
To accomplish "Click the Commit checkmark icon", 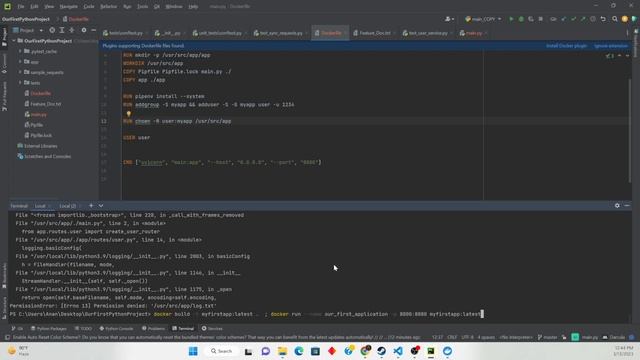I will pos(573,19).
